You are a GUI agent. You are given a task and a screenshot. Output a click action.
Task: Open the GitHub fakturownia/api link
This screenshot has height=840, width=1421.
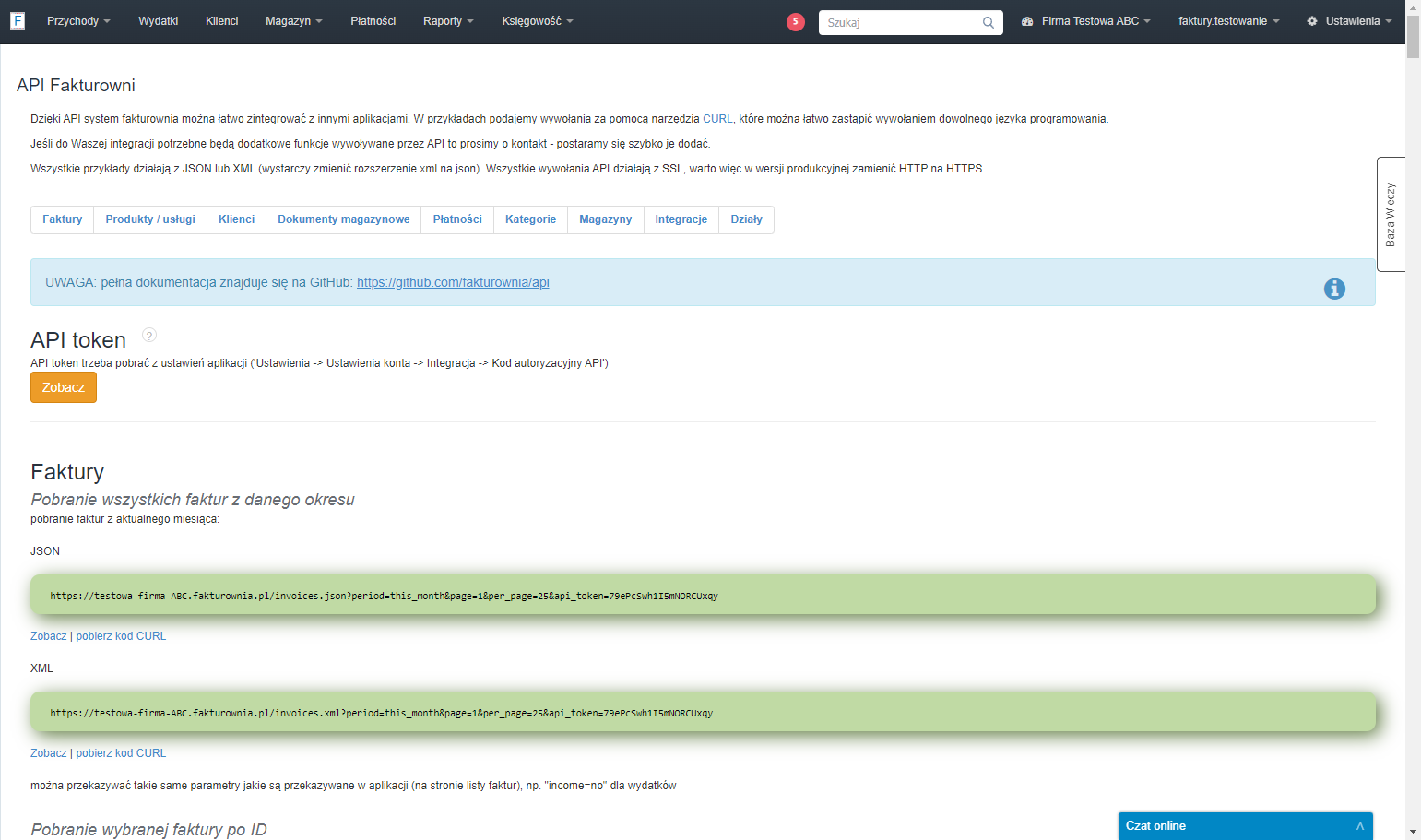point(453,282)
